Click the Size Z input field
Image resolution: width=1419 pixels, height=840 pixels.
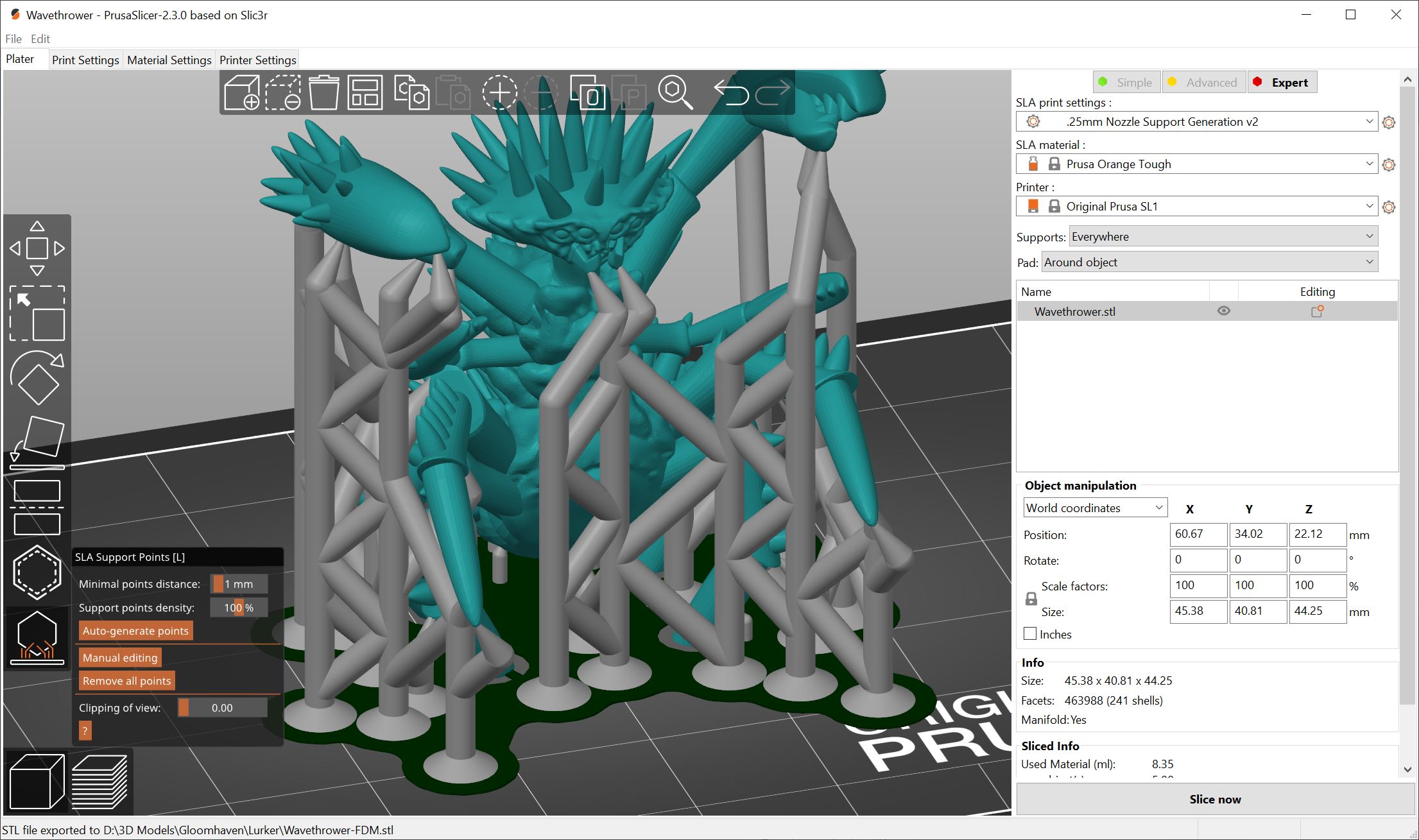click(x=1318, y=611)
